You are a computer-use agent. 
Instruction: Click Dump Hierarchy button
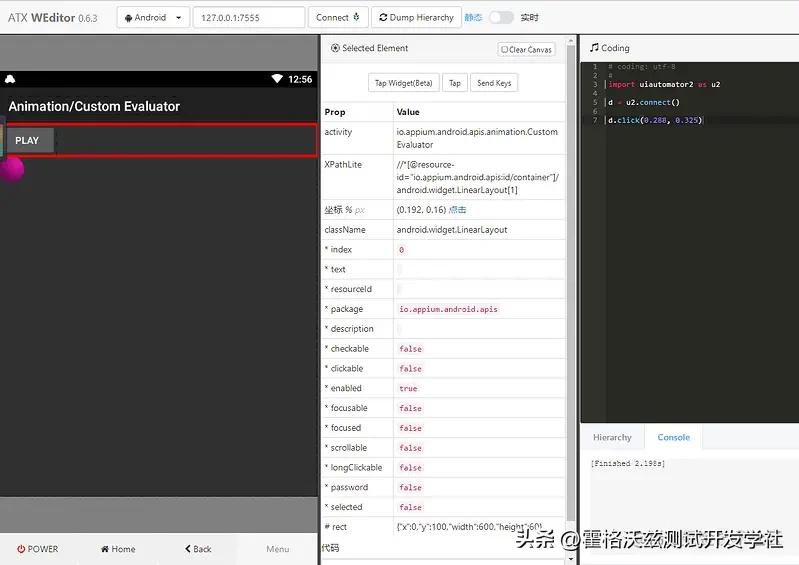[x=416, y=17]
